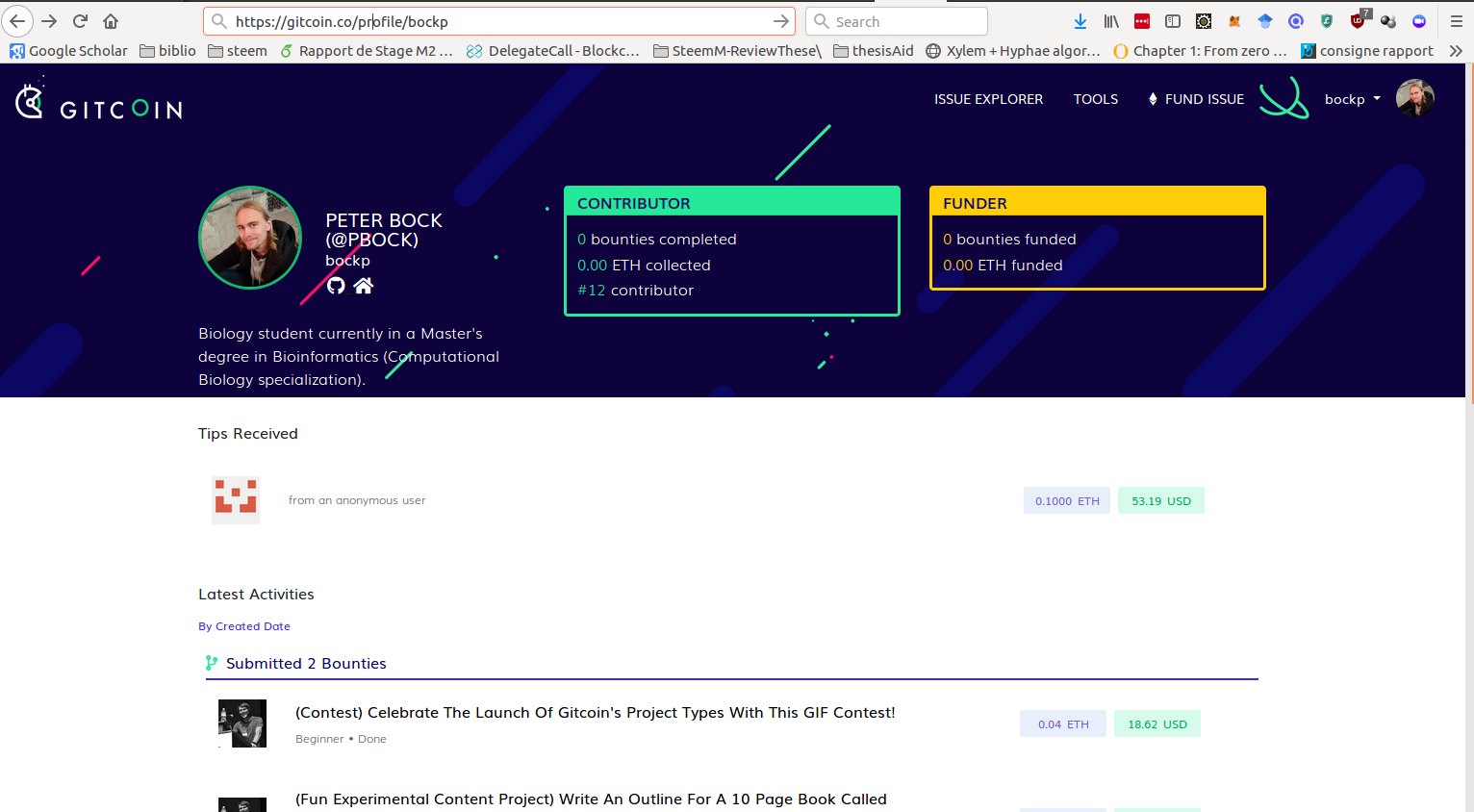The height and width of the screenshot is (812, 1474).
Task: Sort activities By Created Date
Action: pyautogui.click(x=244, y=625)
